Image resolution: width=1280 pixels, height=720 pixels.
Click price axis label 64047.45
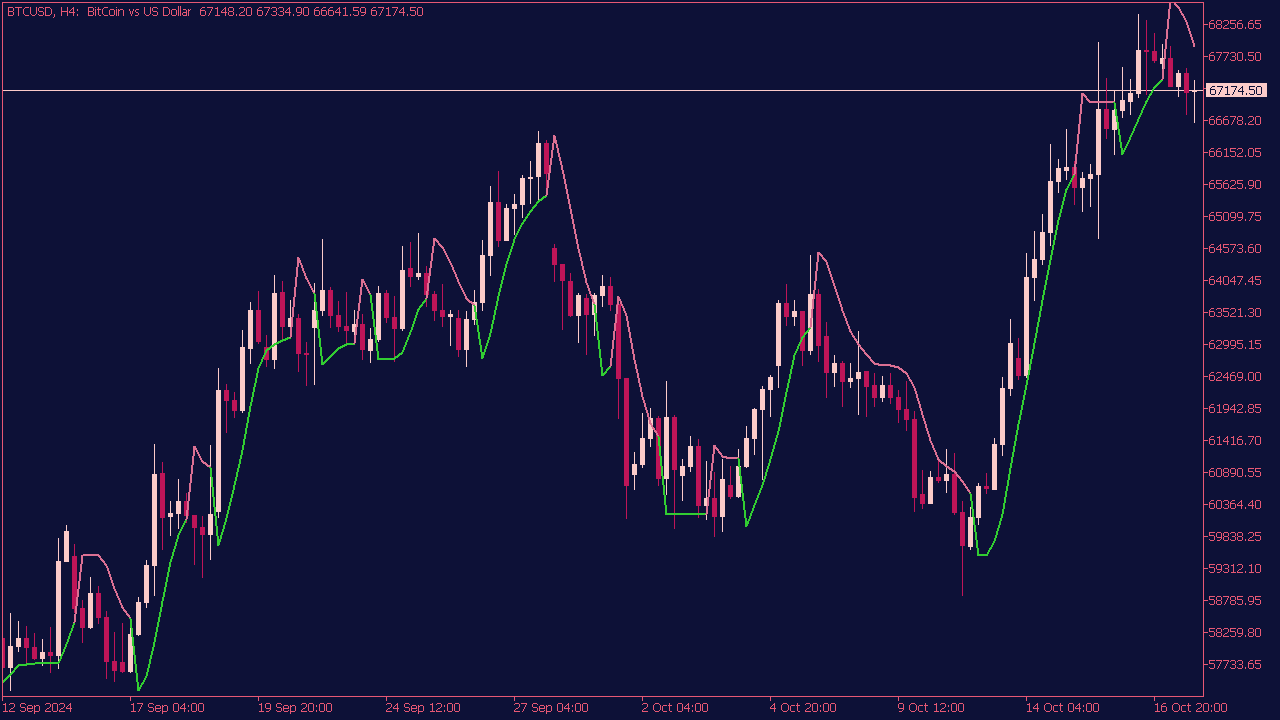coord(1235,280)
